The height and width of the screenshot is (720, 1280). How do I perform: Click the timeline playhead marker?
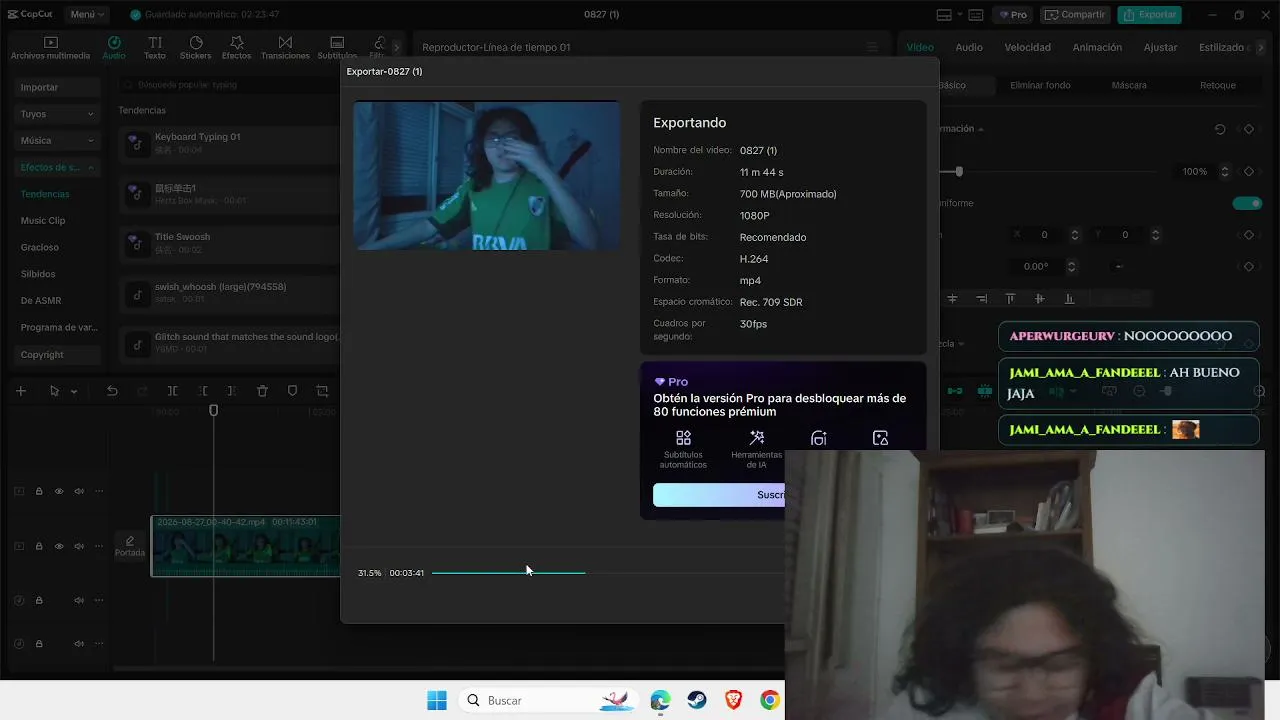pos(213,411)
